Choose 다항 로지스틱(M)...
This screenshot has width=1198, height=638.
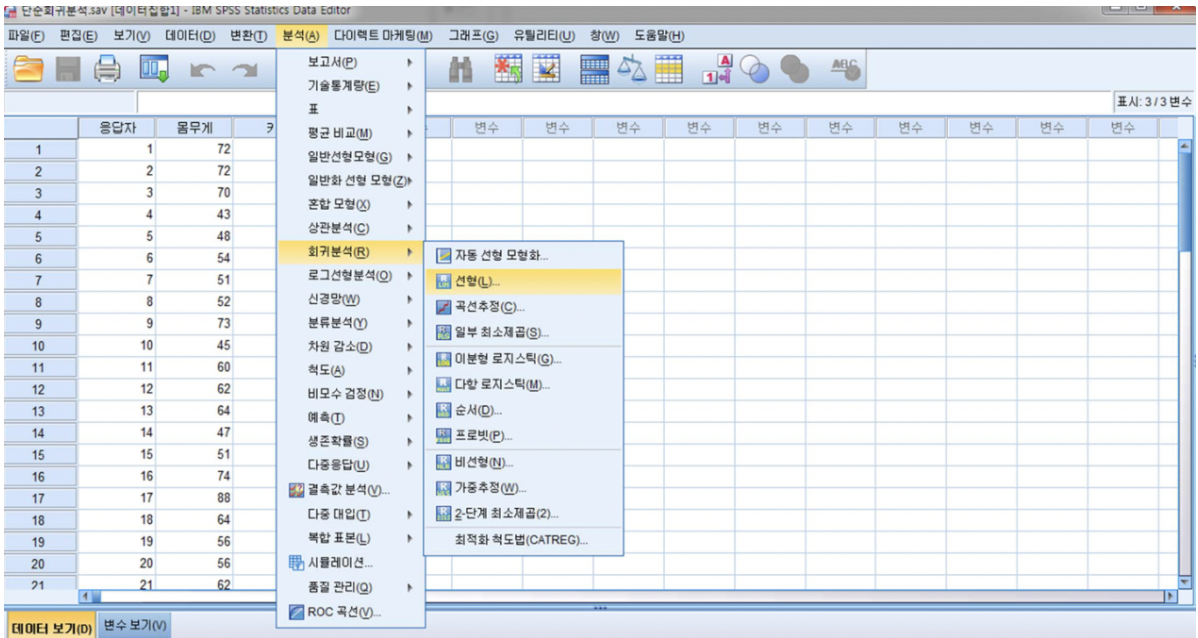tap(524, 384)
